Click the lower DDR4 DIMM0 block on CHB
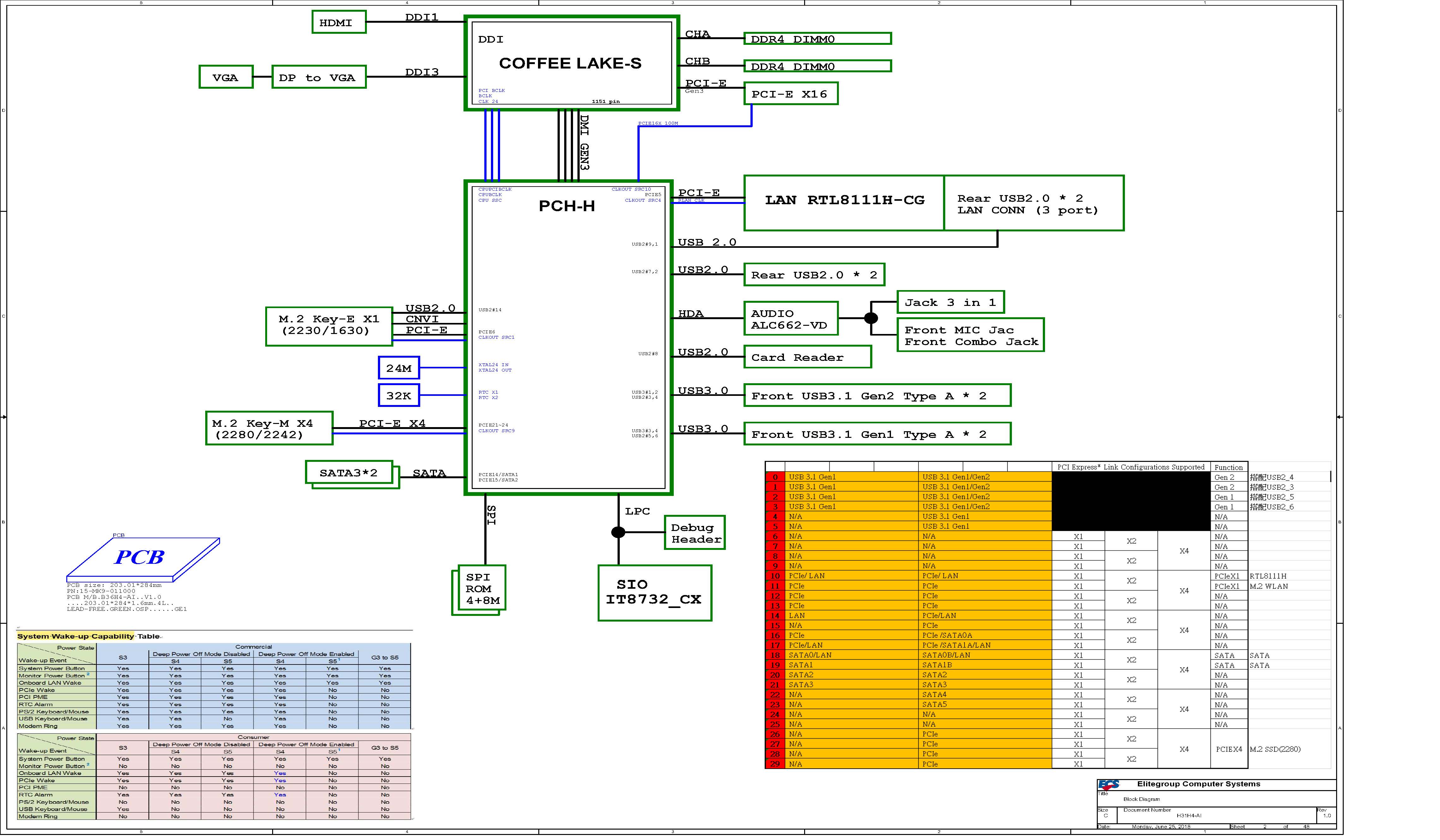The height and width of the screenshot is (840, 1440). (x=817, y=66)
